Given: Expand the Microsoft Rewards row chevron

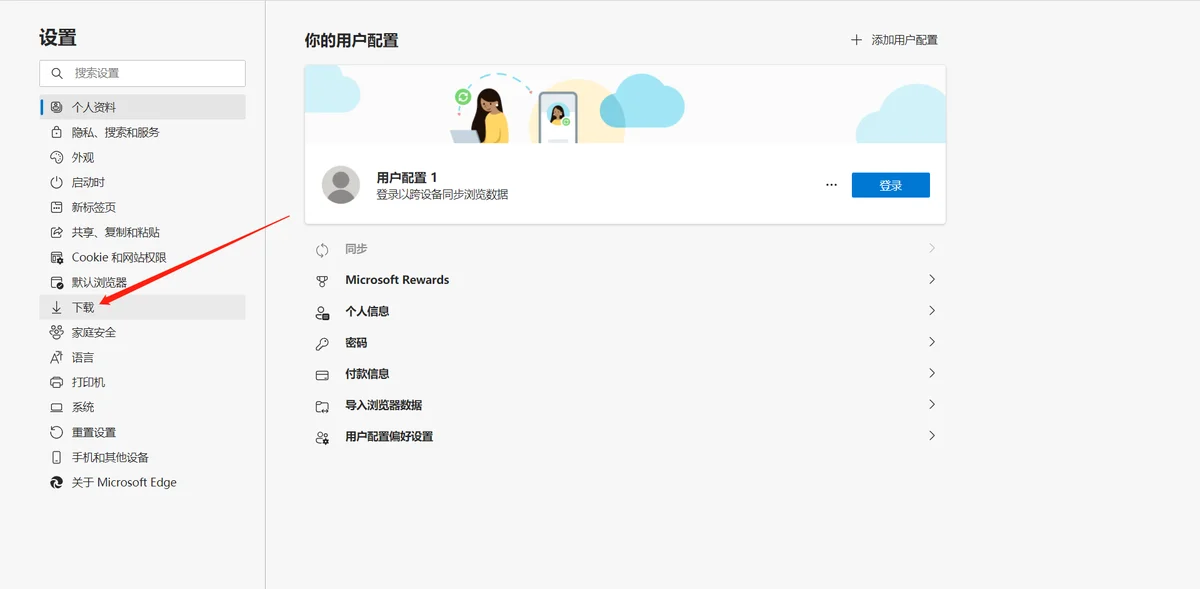Looking at the screenshot, I should click(931, 280).
